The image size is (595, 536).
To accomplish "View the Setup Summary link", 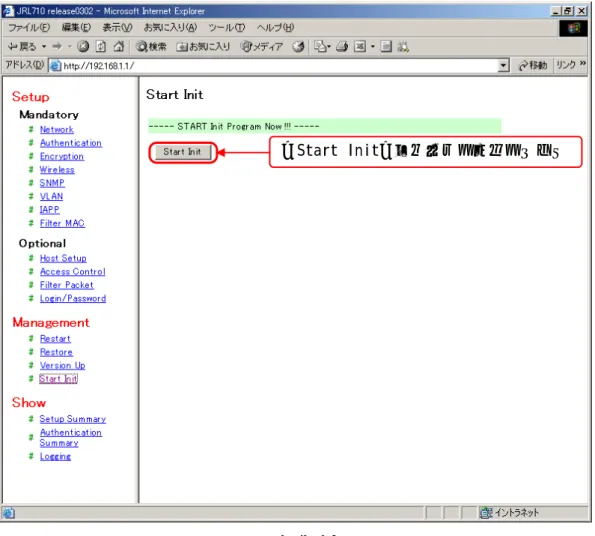I will coord(72,419).
